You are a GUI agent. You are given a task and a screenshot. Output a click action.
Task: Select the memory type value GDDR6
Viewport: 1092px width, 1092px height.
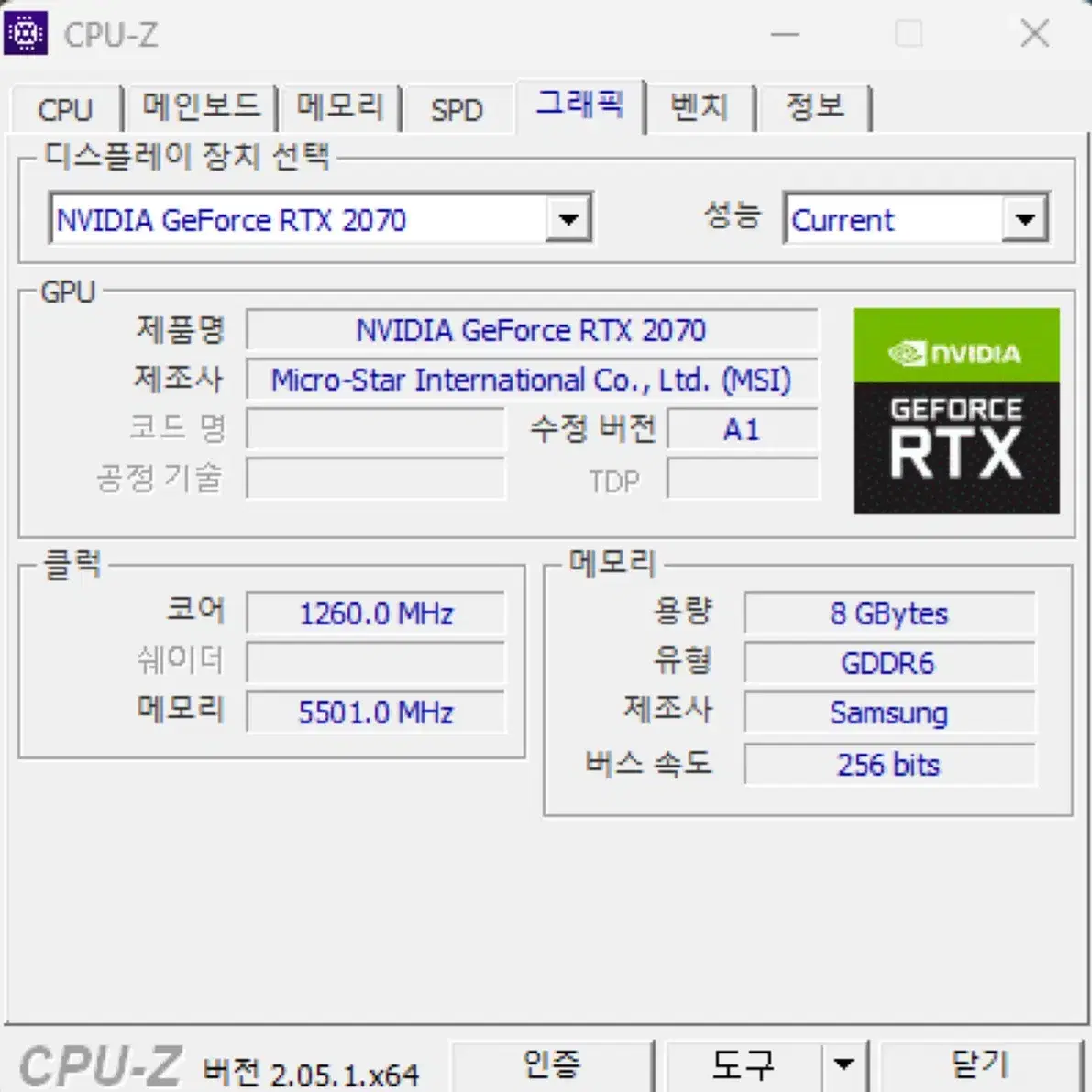[x=889, y=662]
